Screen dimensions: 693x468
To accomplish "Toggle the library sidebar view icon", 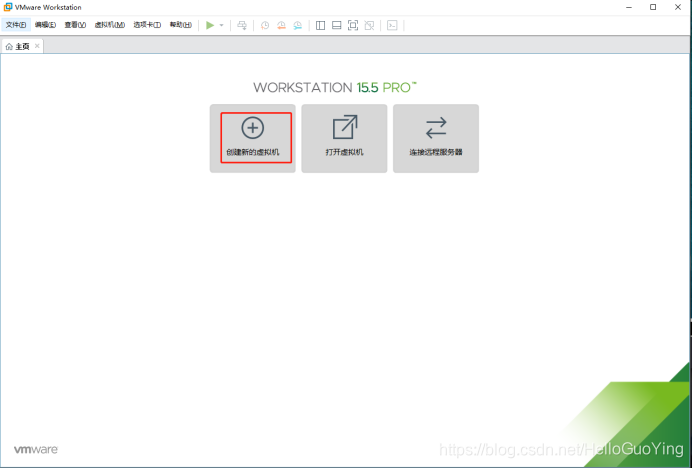I will point(320,25).
